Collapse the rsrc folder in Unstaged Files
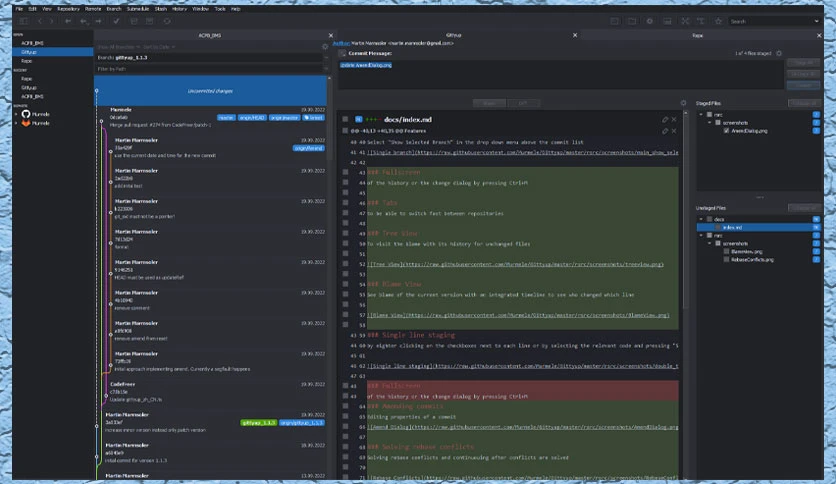Screen dimensions: 836x484 (701, 235)
